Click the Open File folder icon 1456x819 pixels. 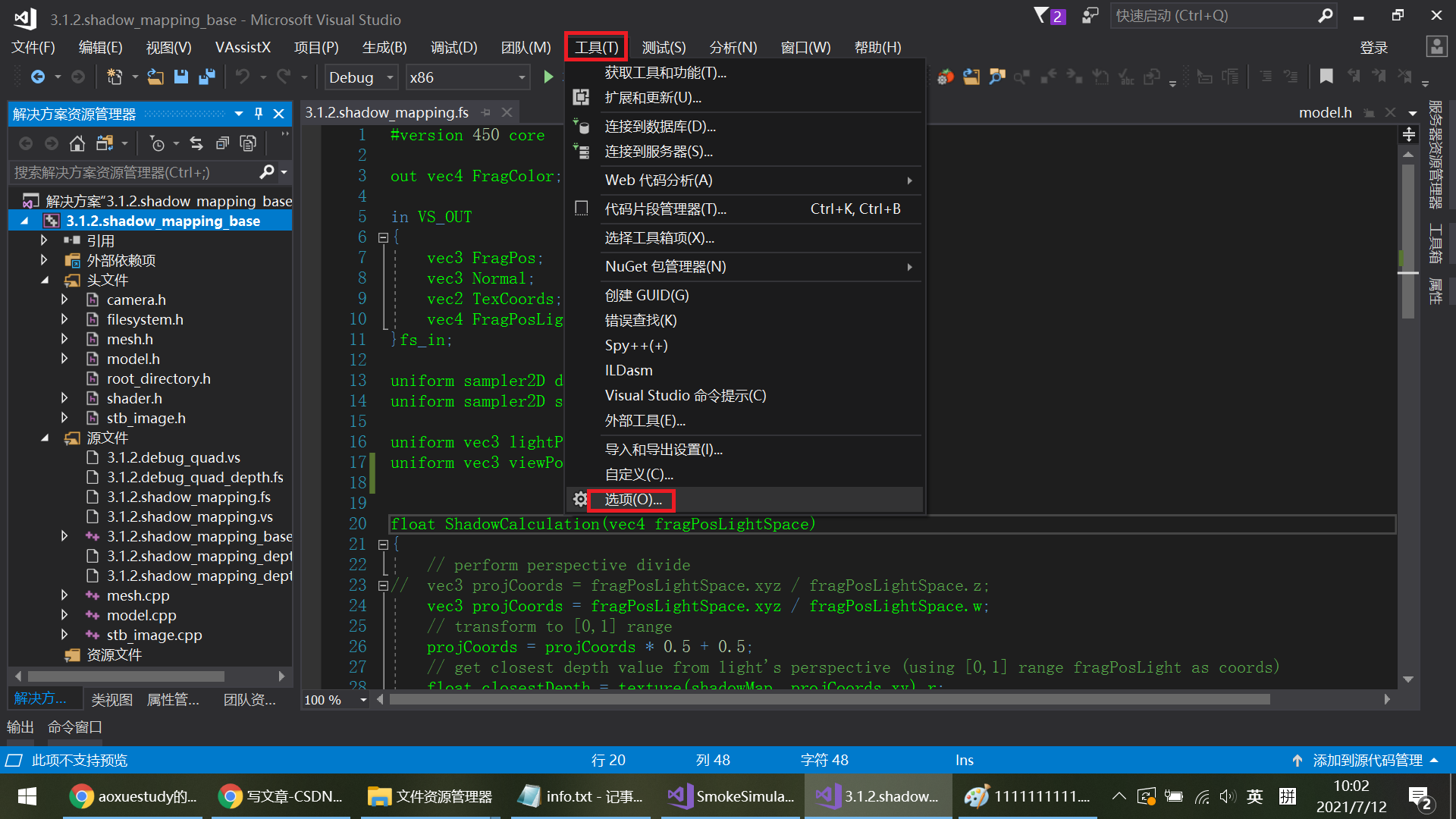[155, 77]
